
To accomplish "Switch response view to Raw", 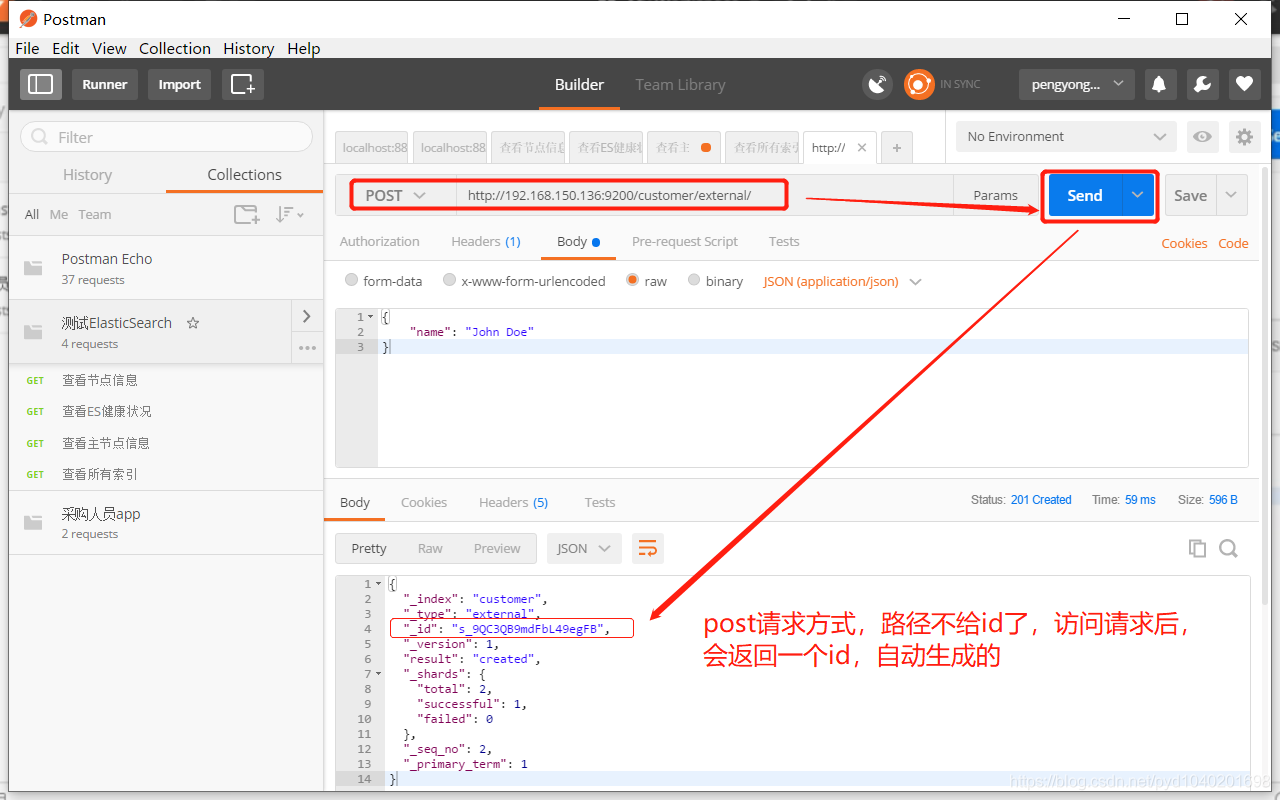I will coord(430,548).
